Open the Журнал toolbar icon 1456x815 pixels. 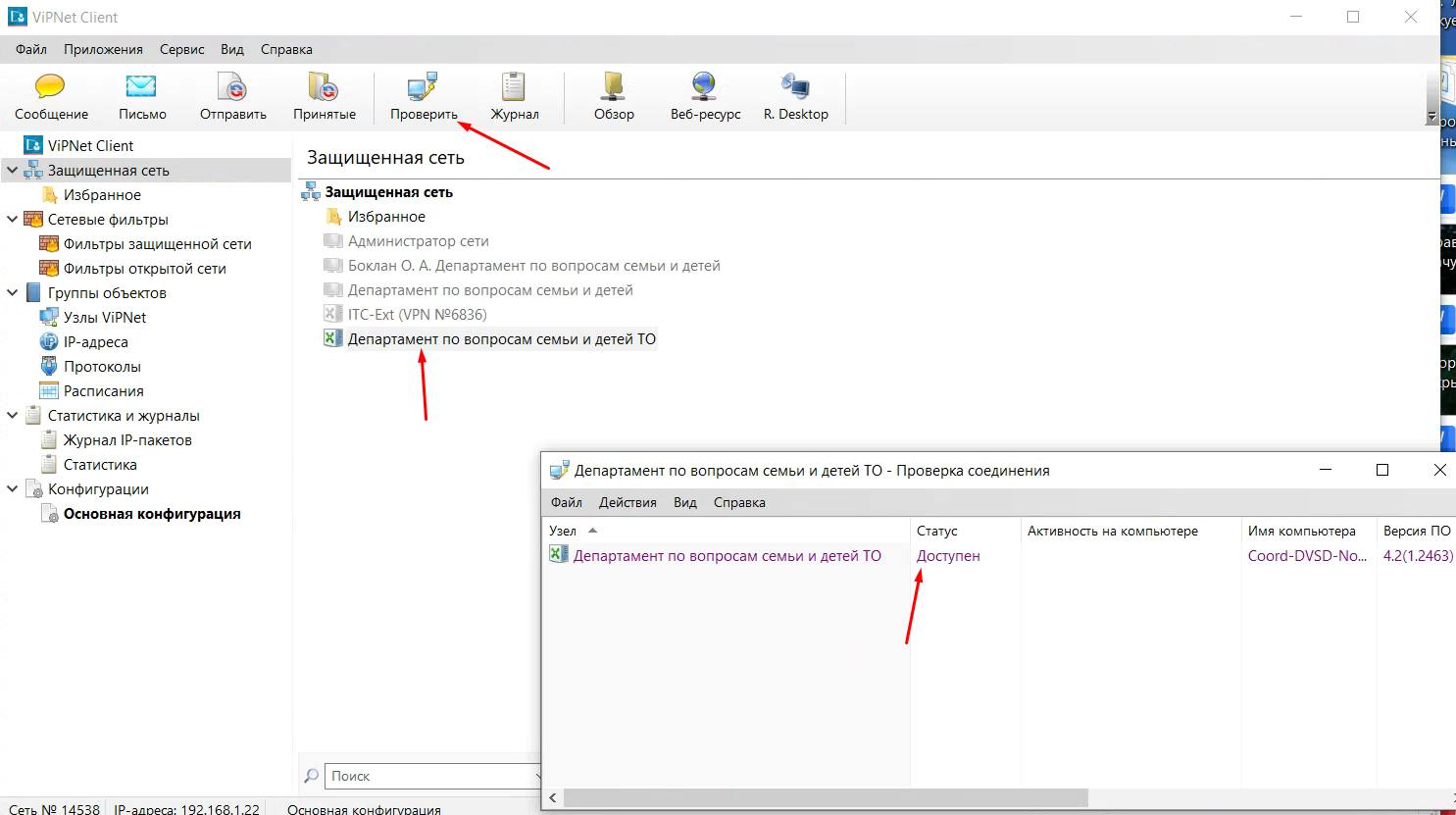514,88
